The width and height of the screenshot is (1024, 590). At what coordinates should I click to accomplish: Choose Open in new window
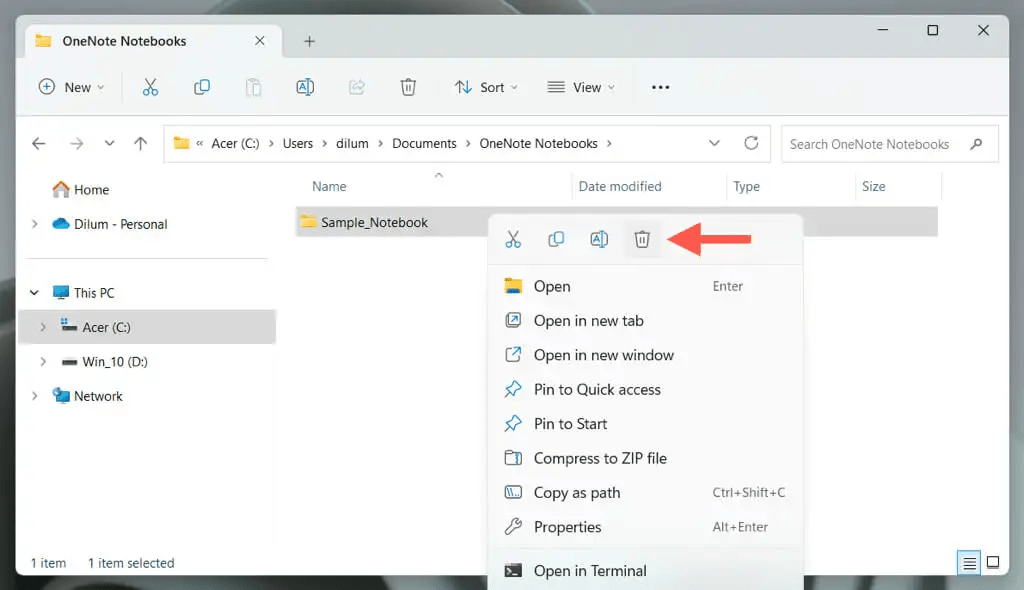coord(645,355)
